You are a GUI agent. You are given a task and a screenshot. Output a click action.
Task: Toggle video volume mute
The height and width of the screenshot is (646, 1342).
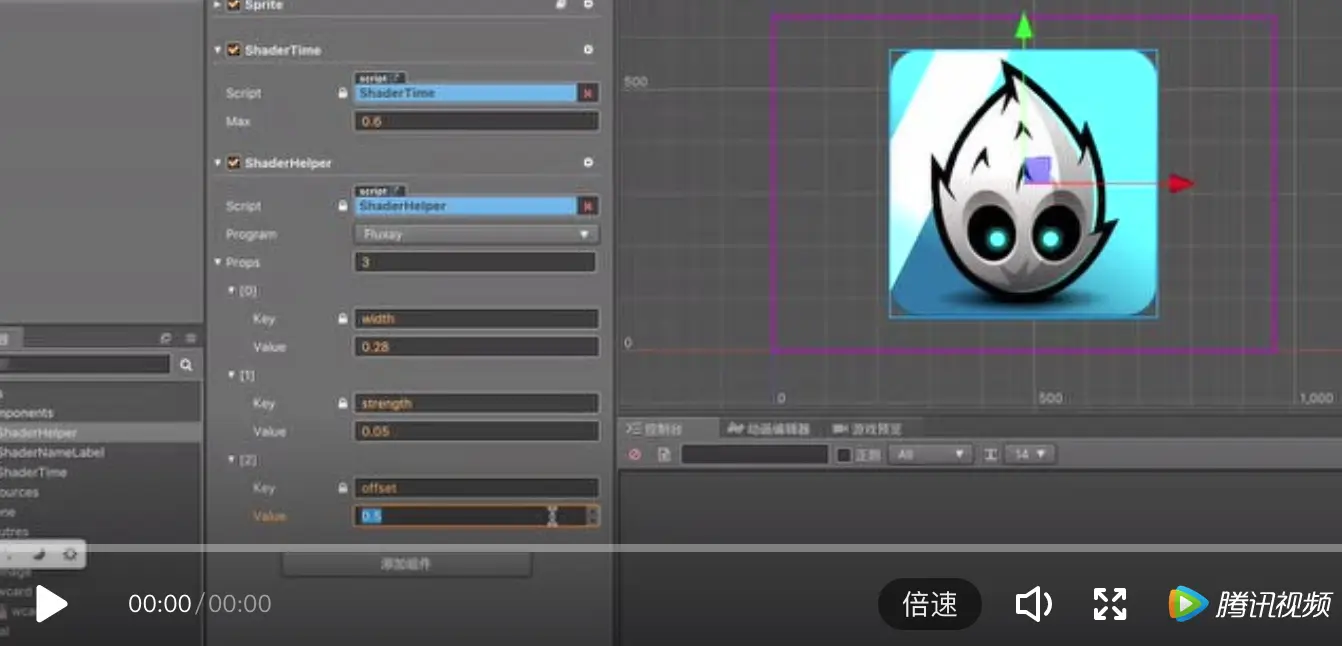[x=1033, y=604]
